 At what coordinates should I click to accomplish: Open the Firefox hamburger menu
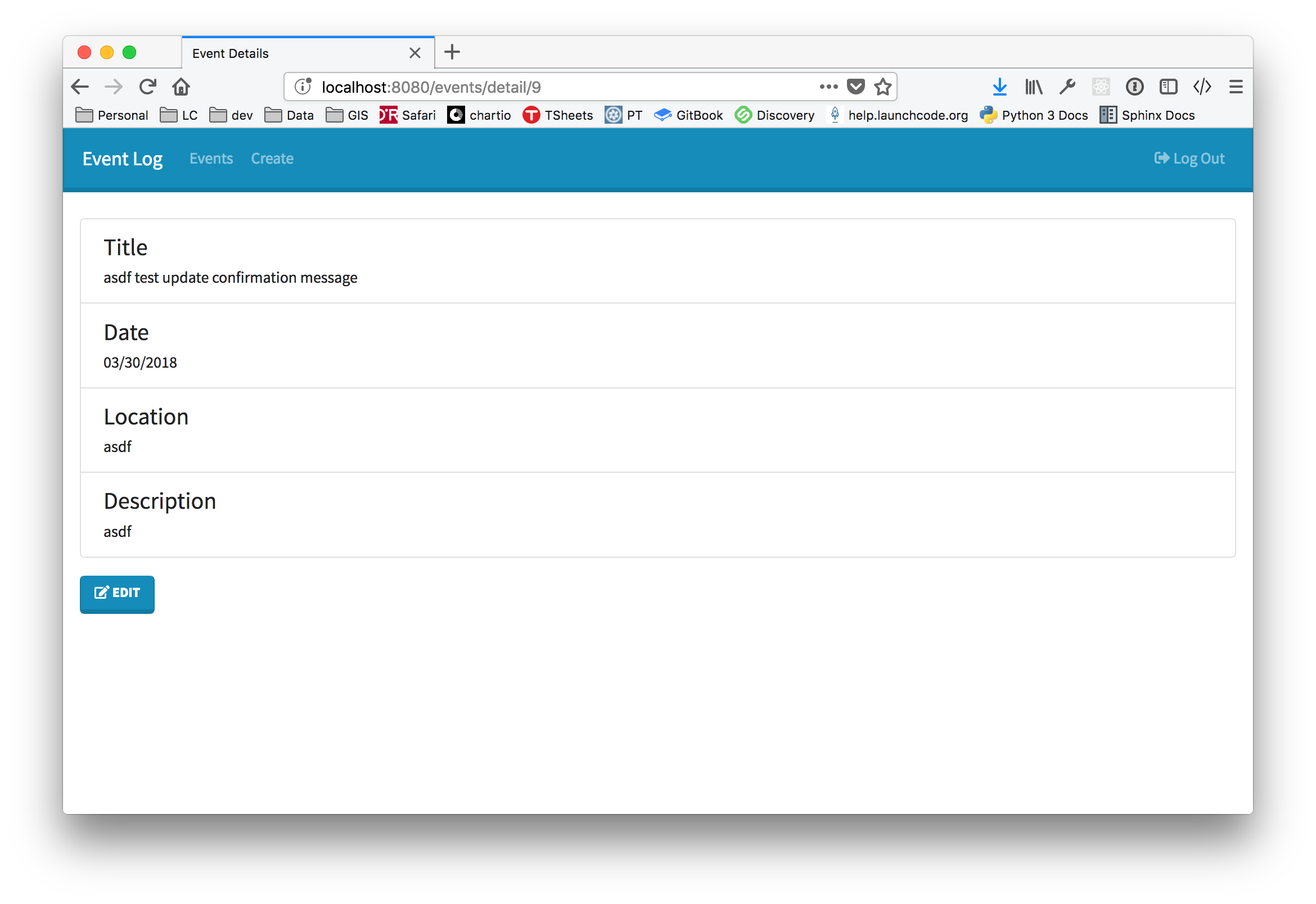(1236, 87)
